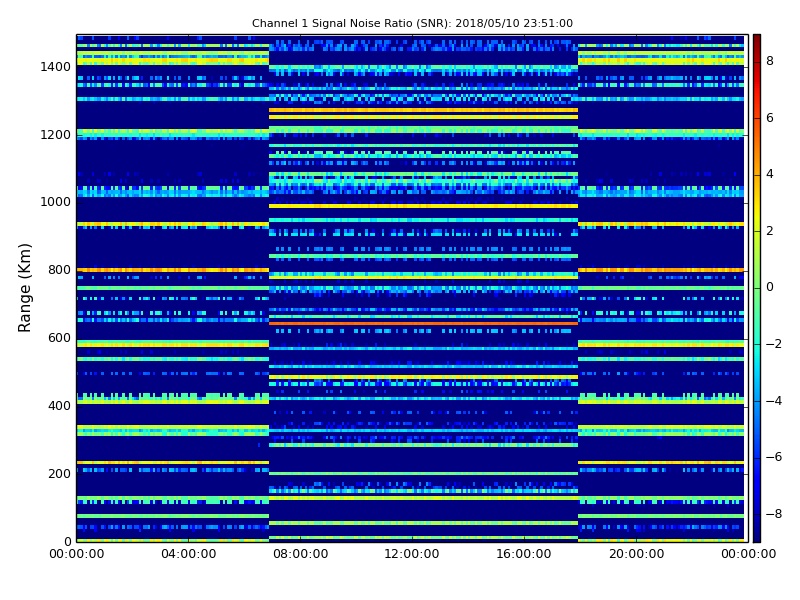Click the y-axis tick label '1400'
Viewport: 800px width, 600px height.
coord(56,67)
